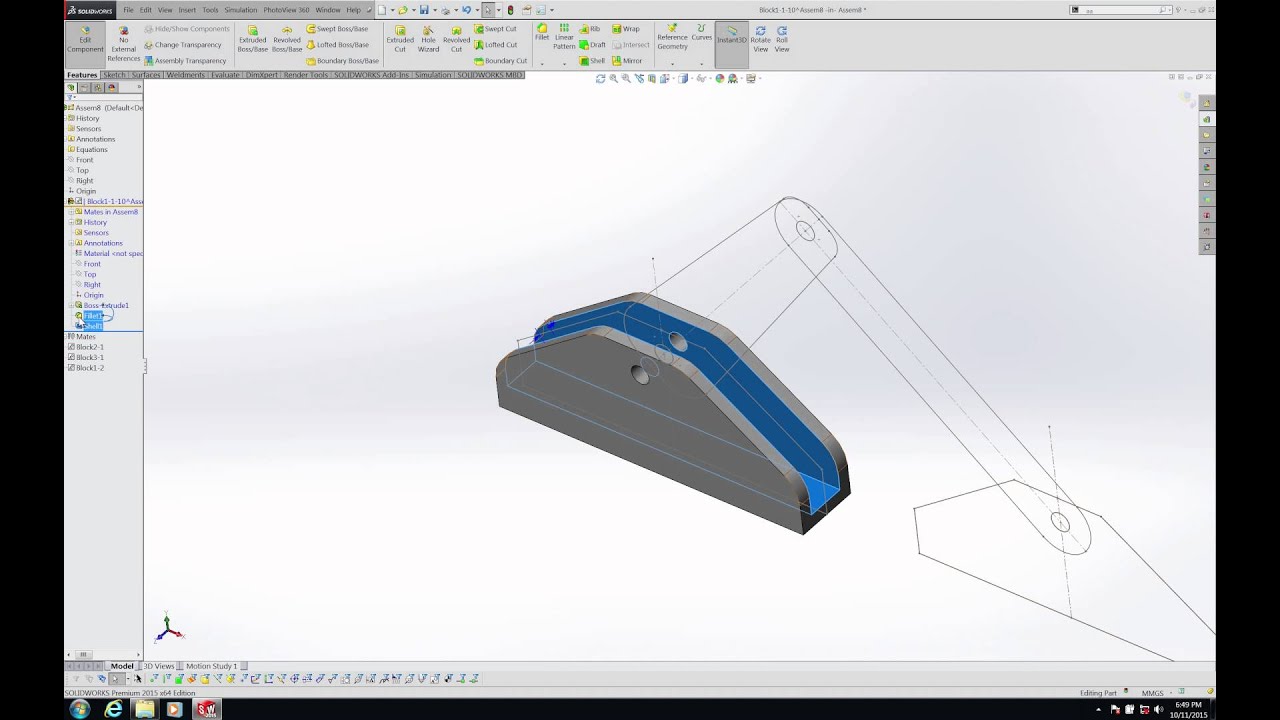Open the 3D Views tab
1280x720 pixels.
click(158, 666)
